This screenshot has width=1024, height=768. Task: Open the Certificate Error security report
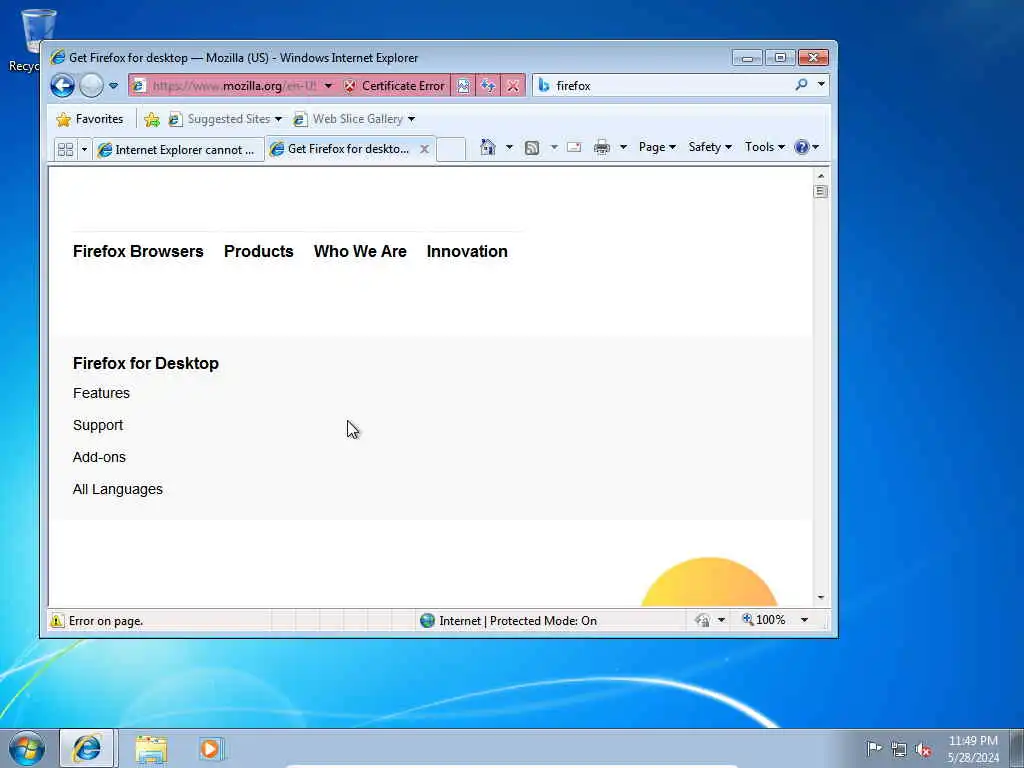(x=394, y=86)
